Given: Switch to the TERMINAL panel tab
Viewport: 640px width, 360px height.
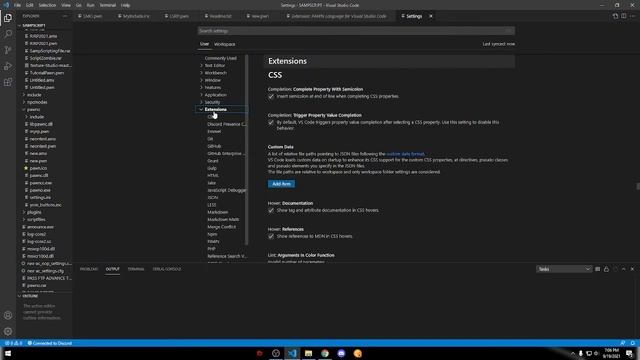Looking at the screenshot, I should coord(136,269).
